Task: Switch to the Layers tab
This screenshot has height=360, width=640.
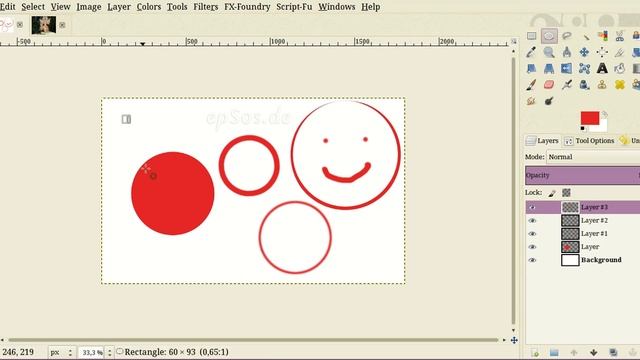Action: 542,141
